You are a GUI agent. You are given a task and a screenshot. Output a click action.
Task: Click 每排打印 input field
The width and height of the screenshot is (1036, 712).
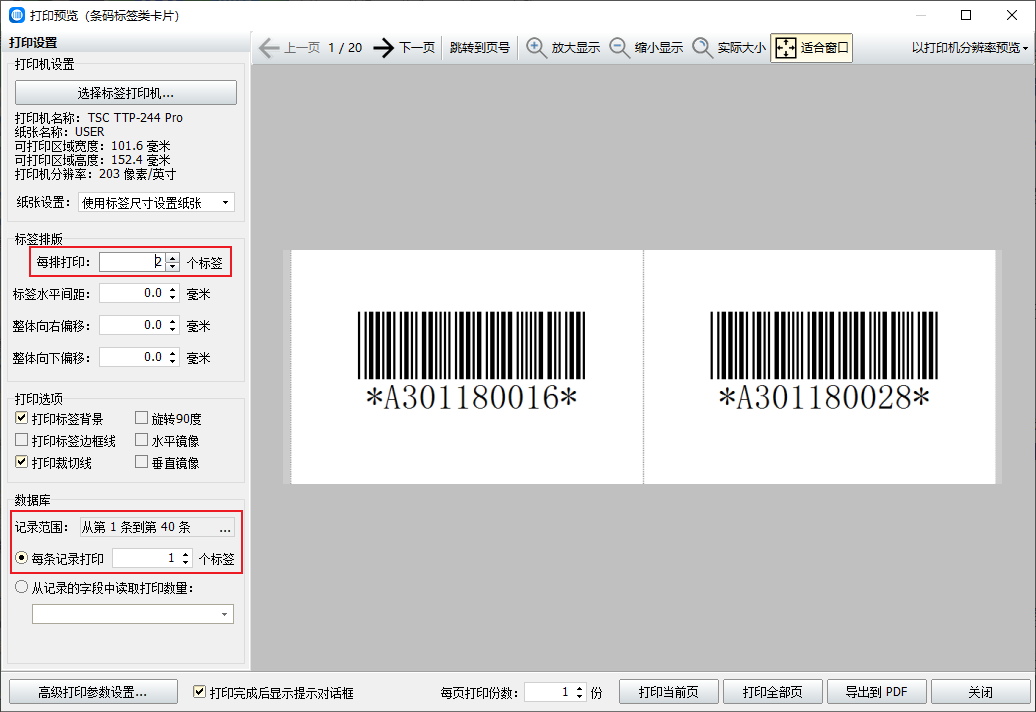pyautogui.click(x=132, y=262)
